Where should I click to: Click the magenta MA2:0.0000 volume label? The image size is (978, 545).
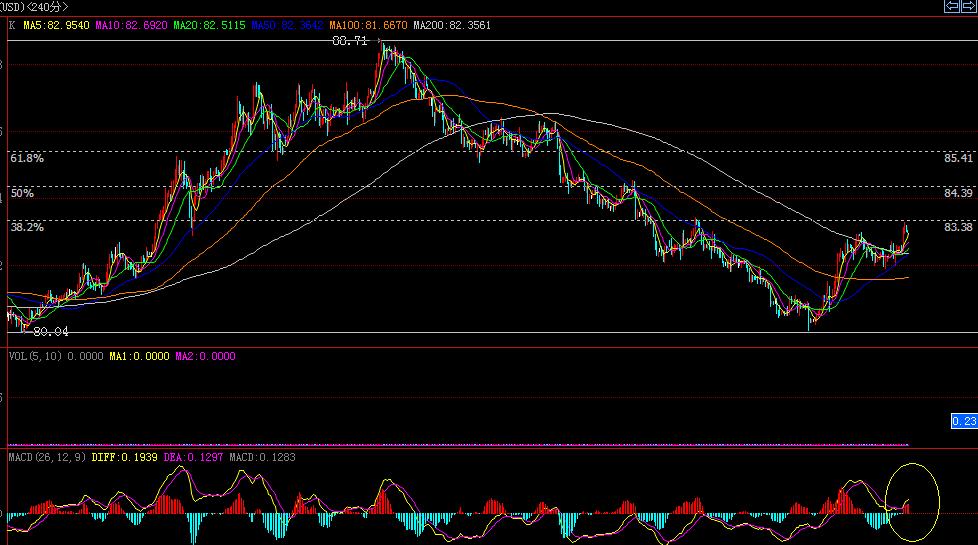pos(205,356)
